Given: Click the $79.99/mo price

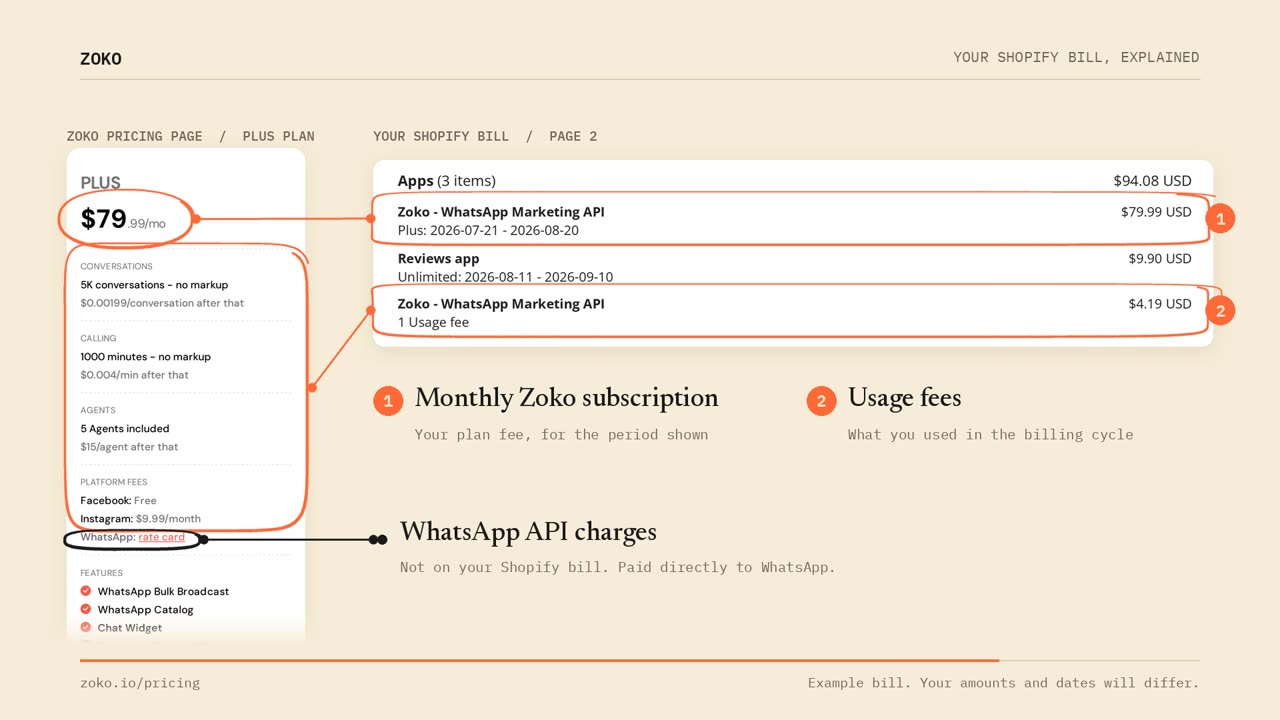Looking at the screenshot, I should coord(123,219).
